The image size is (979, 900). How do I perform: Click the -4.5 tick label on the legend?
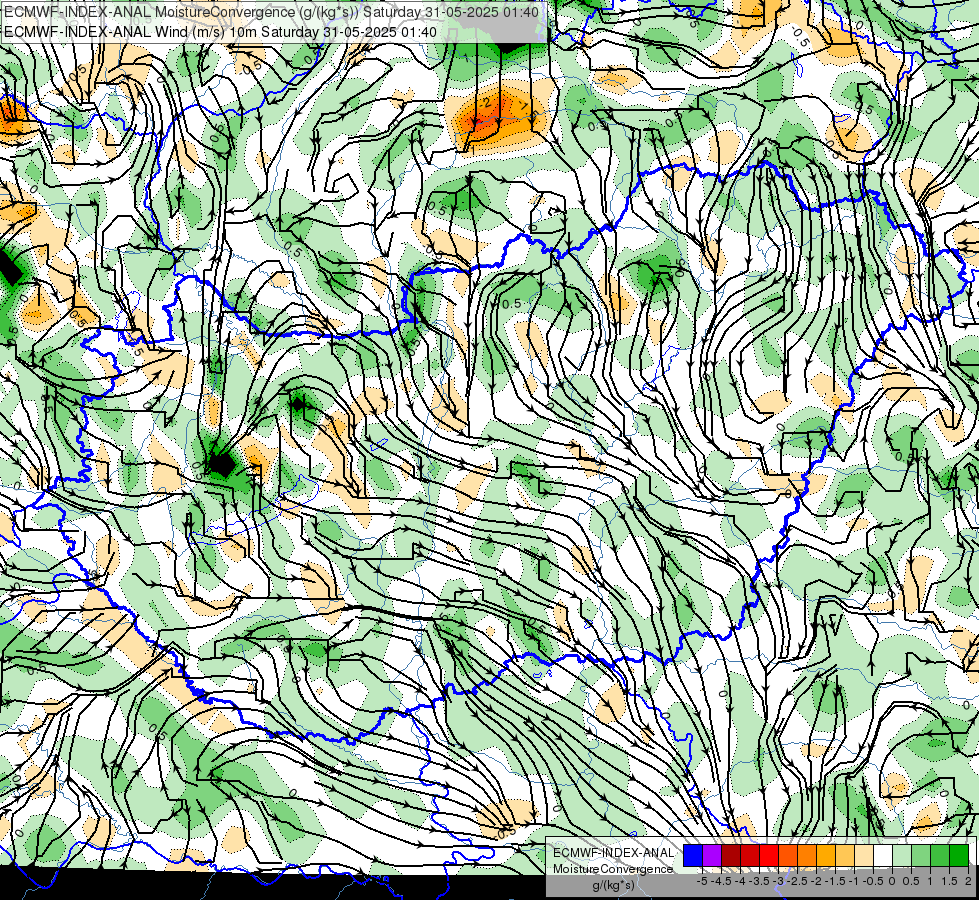click(x=721, y=881)
